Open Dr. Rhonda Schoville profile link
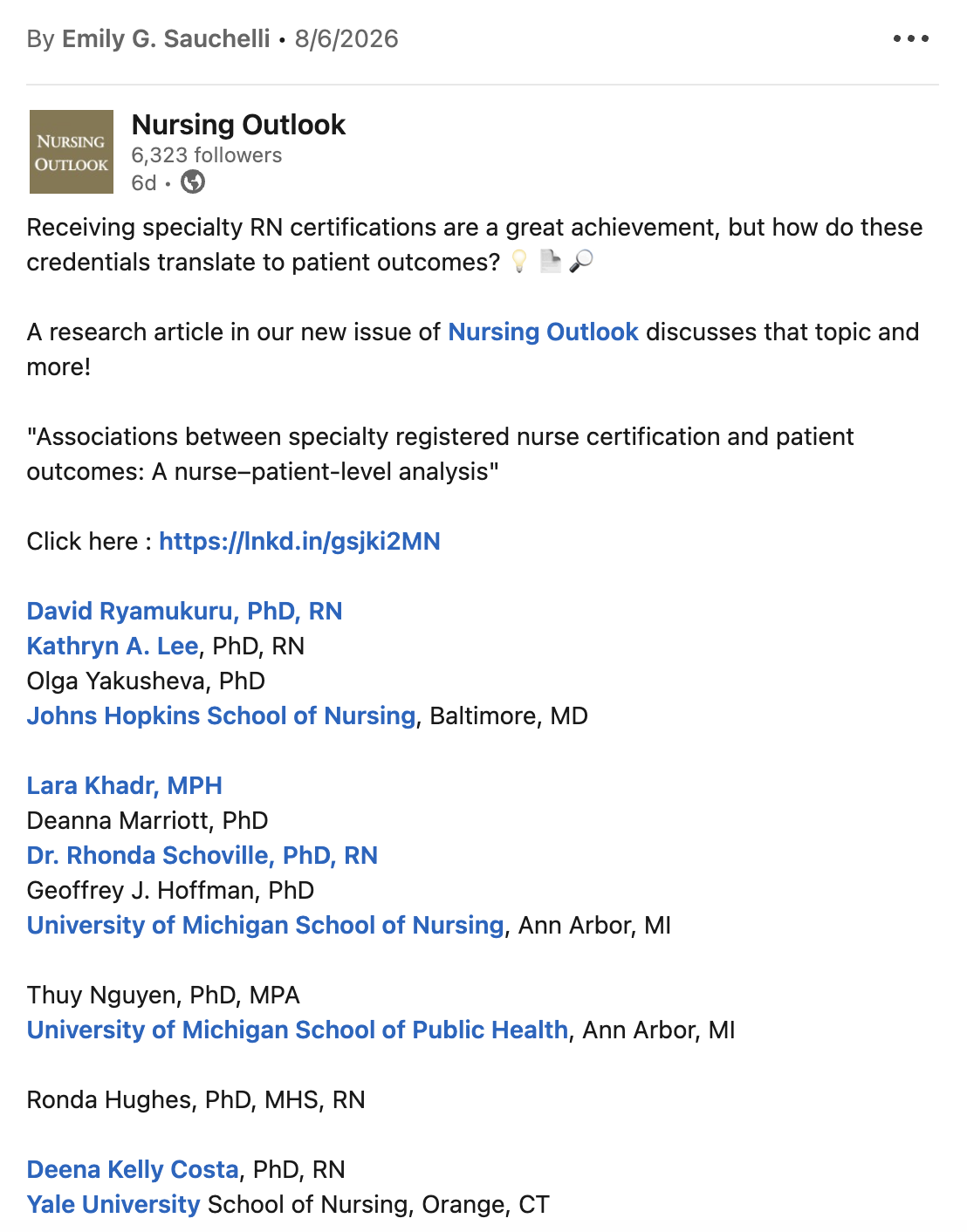 coord(202,855)
